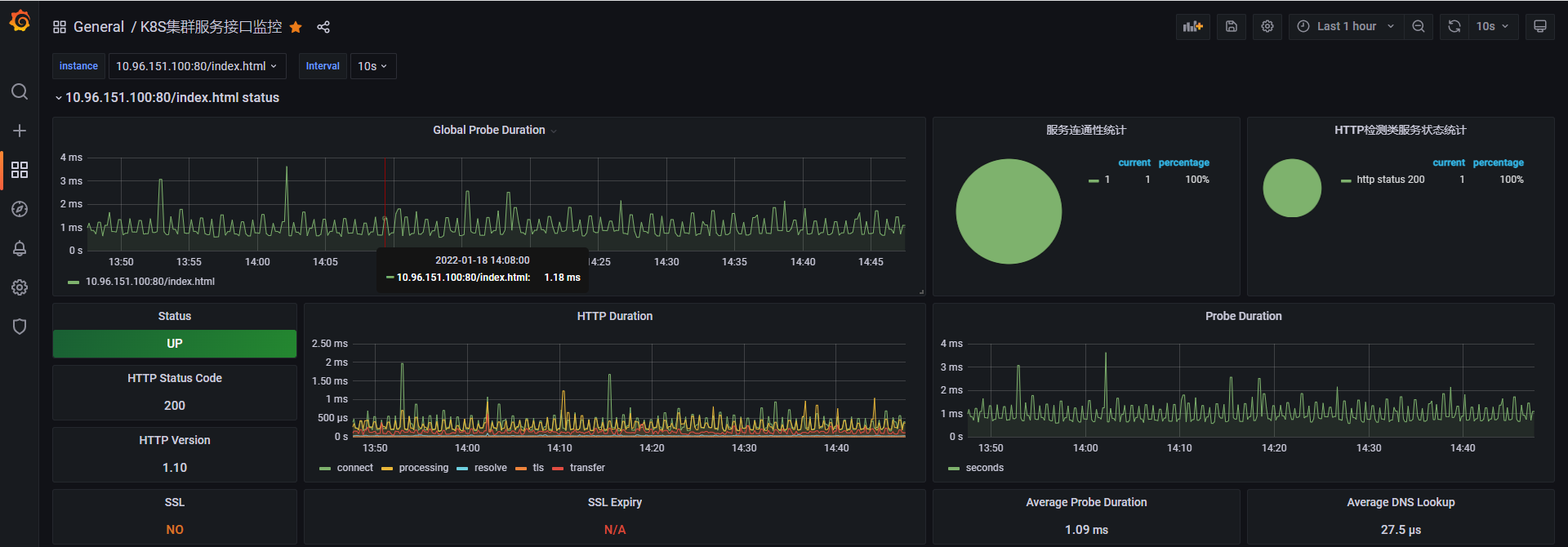Click the 27.5 µs DNS lookup value

pos(1401,530)
